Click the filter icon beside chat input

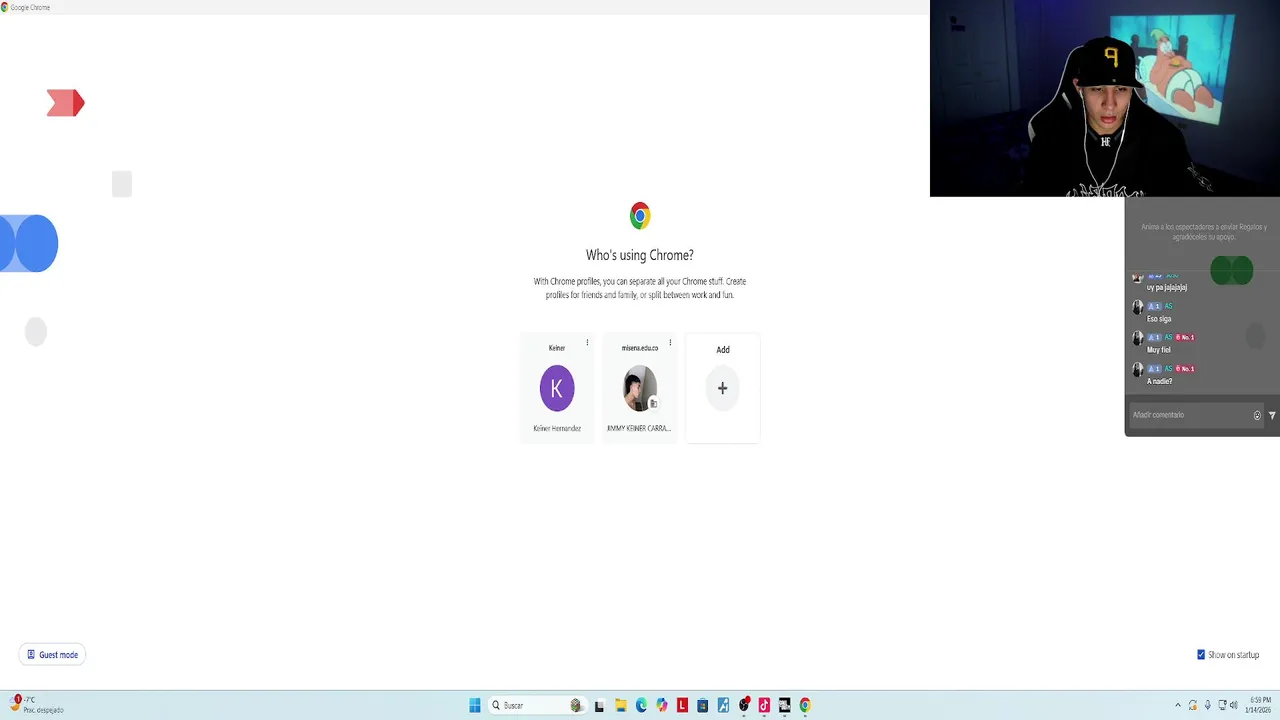point(1272,415)
